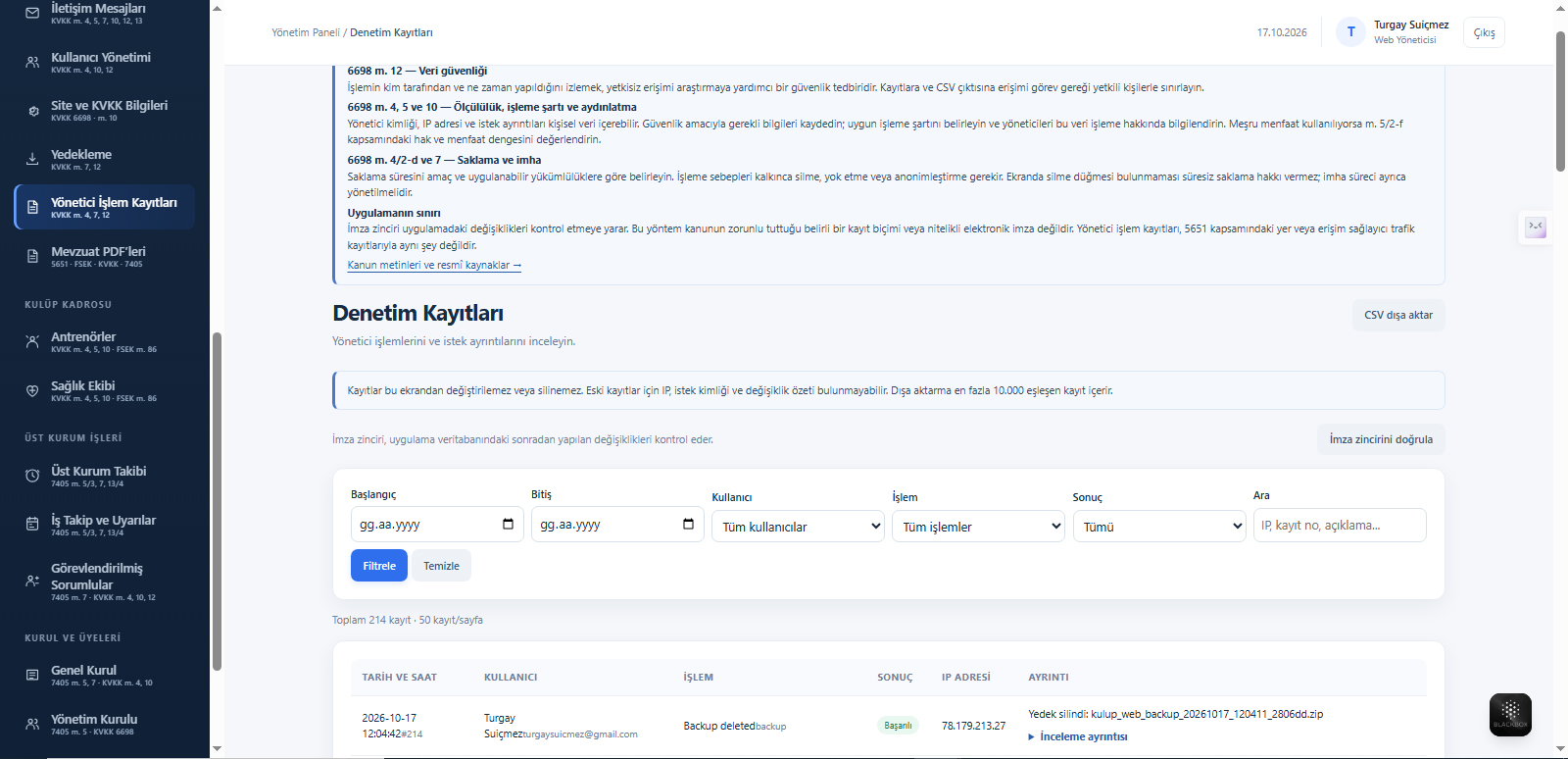
Task: Click the floating collapse icon at right edge
Action: coord(1536,228)
